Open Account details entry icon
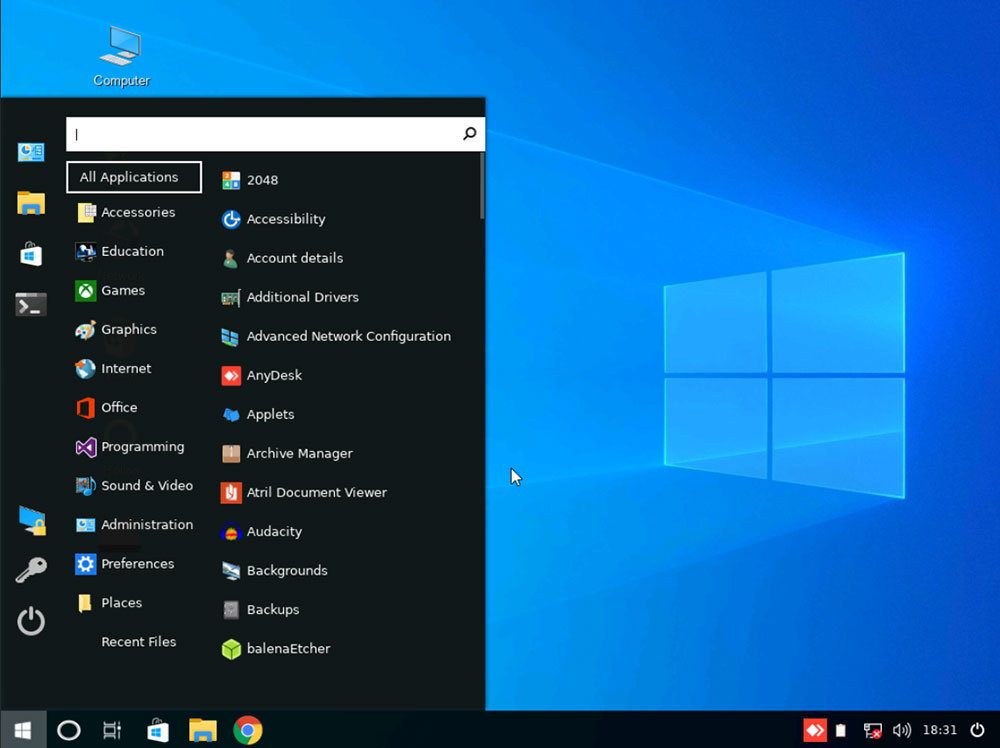The height and width of the screenshot is (748, 1000). 231,258
